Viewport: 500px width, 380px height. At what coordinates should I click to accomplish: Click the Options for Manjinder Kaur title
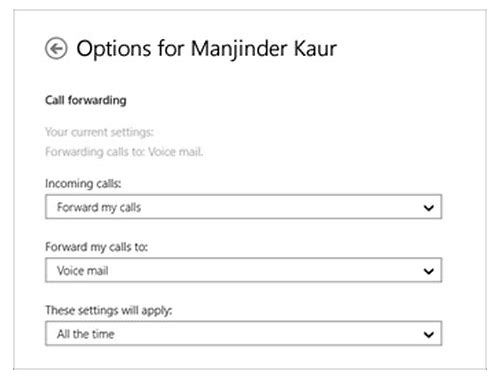coord(207,49)
